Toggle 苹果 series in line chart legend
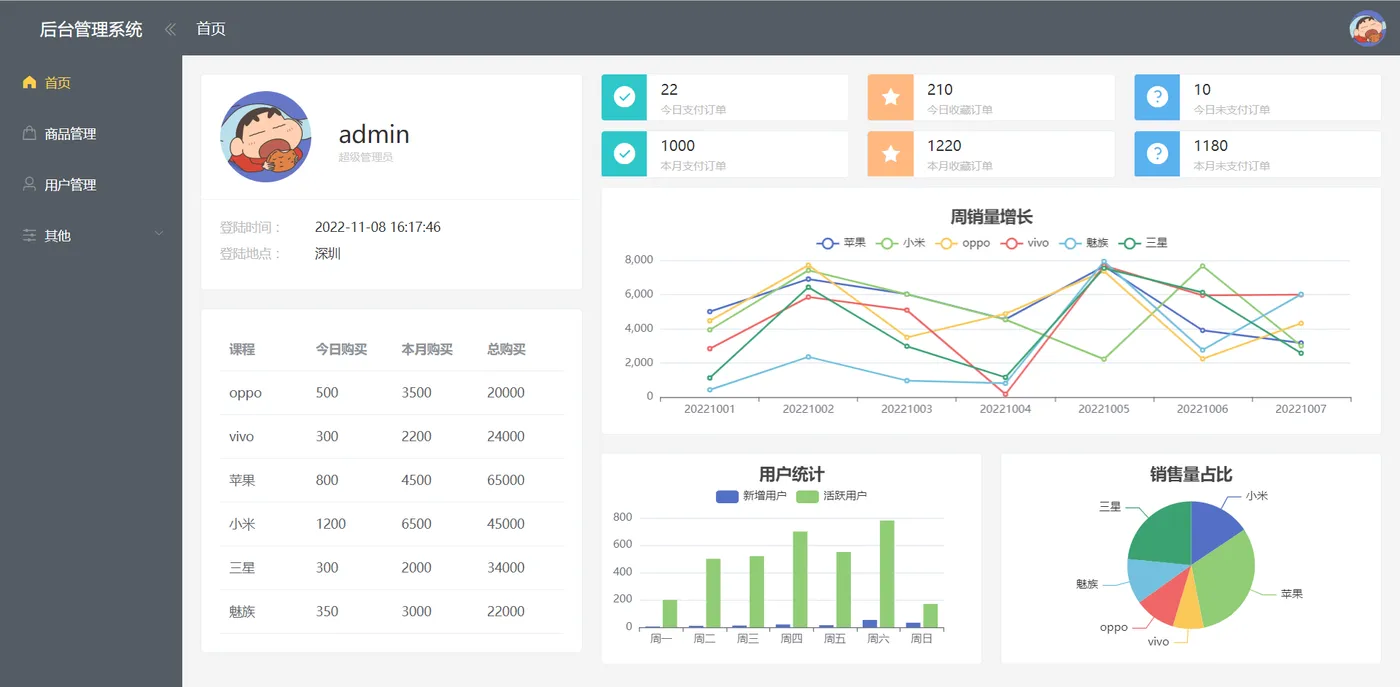This screenshot has width=1400, height=687. click(841, 243)
